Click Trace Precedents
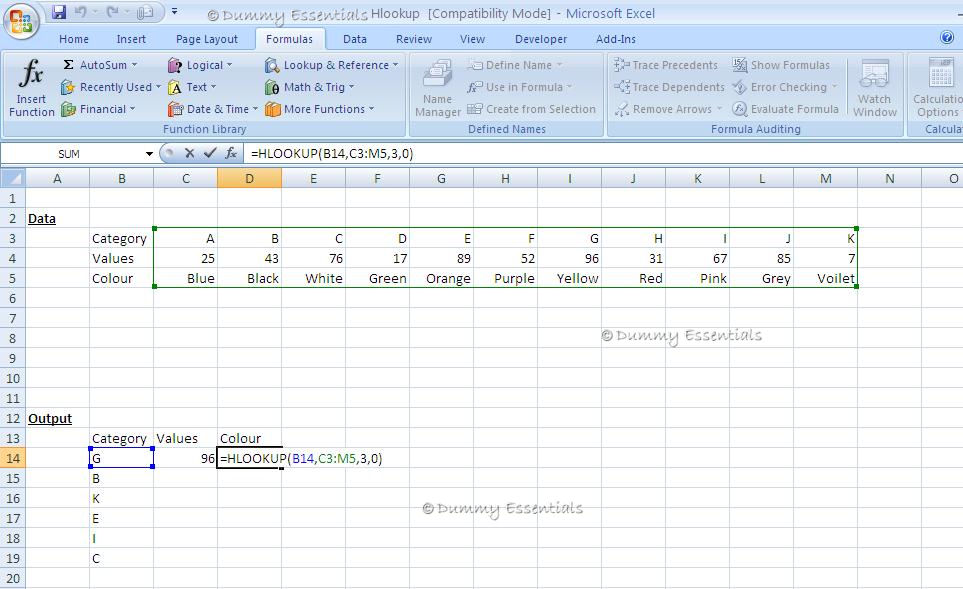963x589 pixels. pyautogui.click(x=666, y=65)
